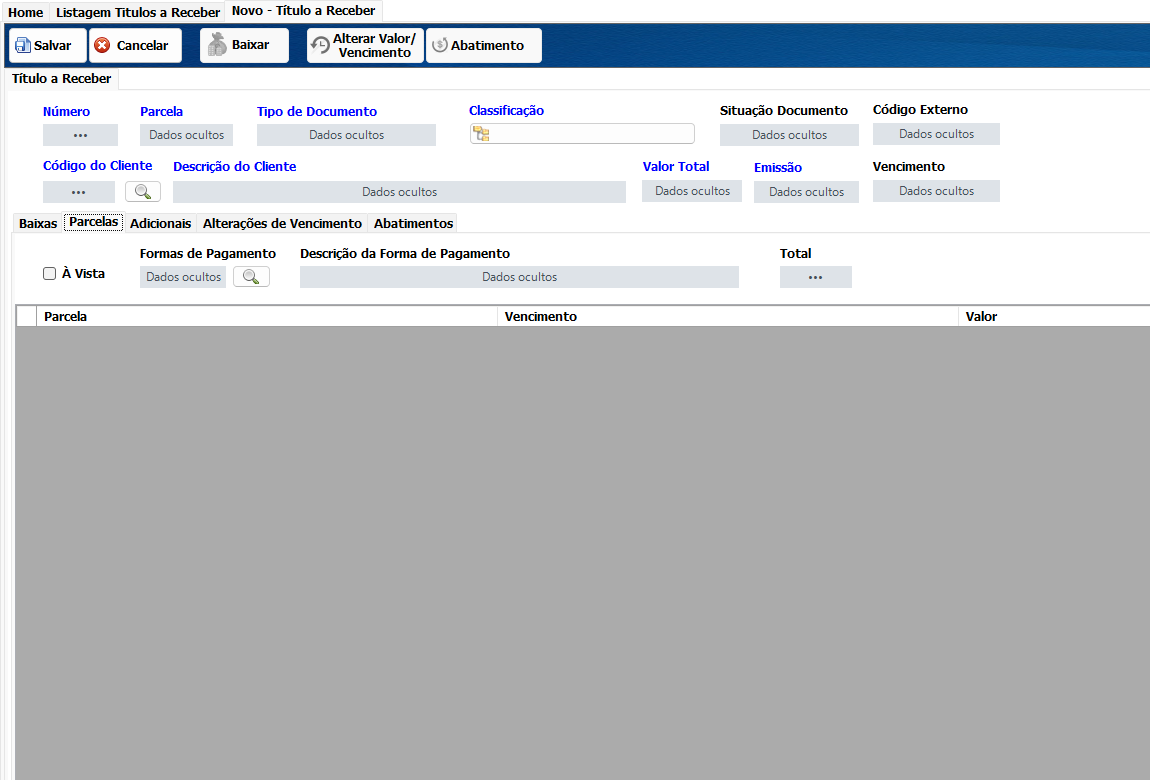Sort by the Valor grid column header
The width and height of the screenshot is (1150, 780).
[1054, 317]
